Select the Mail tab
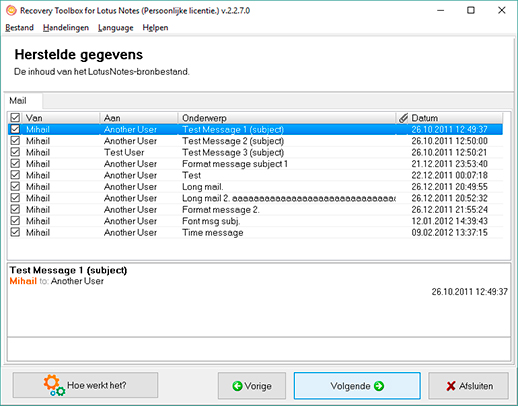Image resolution: width=518 pixels, height=406 pixels. point(23,101)
